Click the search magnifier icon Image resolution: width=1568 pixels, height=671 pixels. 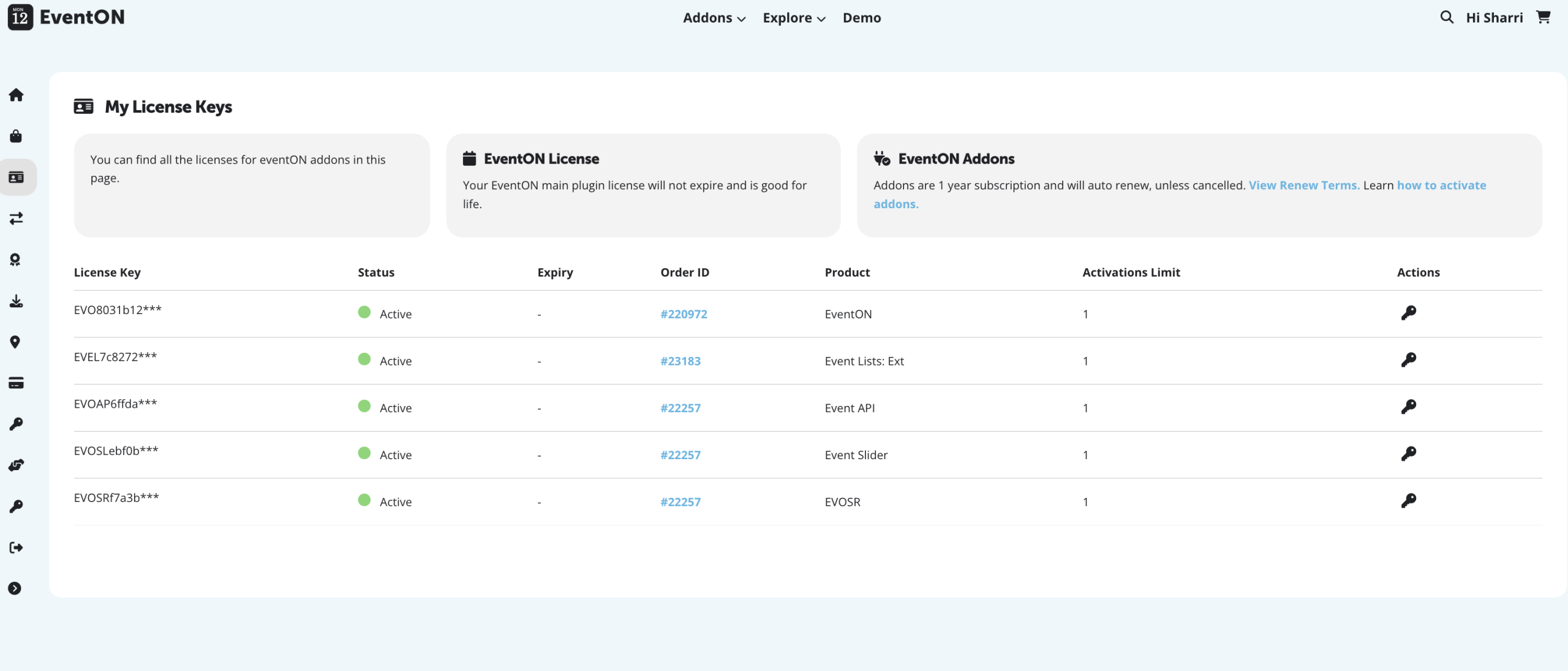(1446, 17)
